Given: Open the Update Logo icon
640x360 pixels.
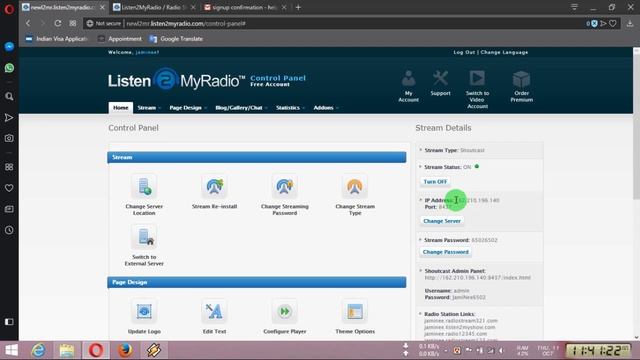Looking at the screenshot, I should (144, 311).
